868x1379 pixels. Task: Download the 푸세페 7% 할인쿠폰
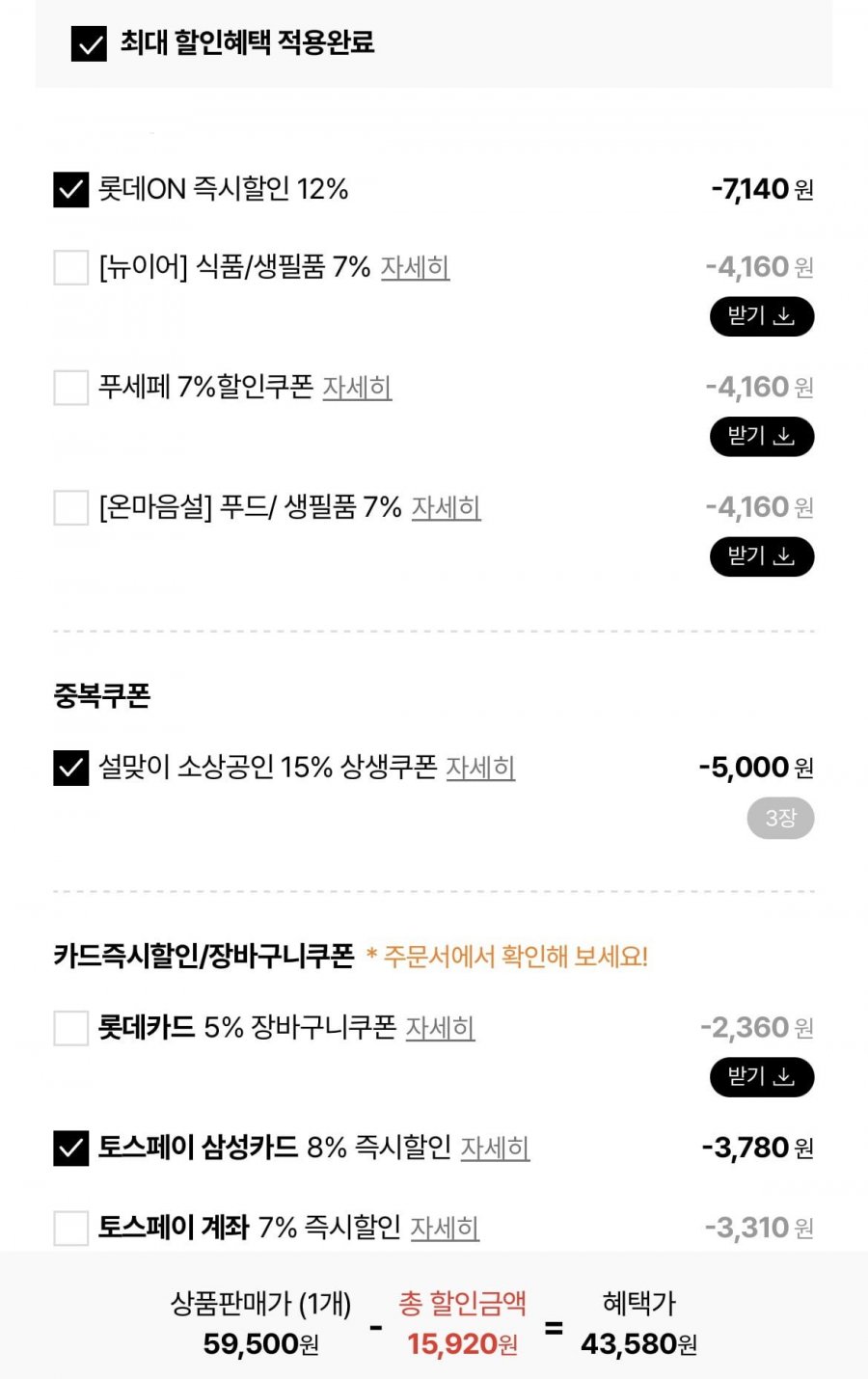coord(761,437)
